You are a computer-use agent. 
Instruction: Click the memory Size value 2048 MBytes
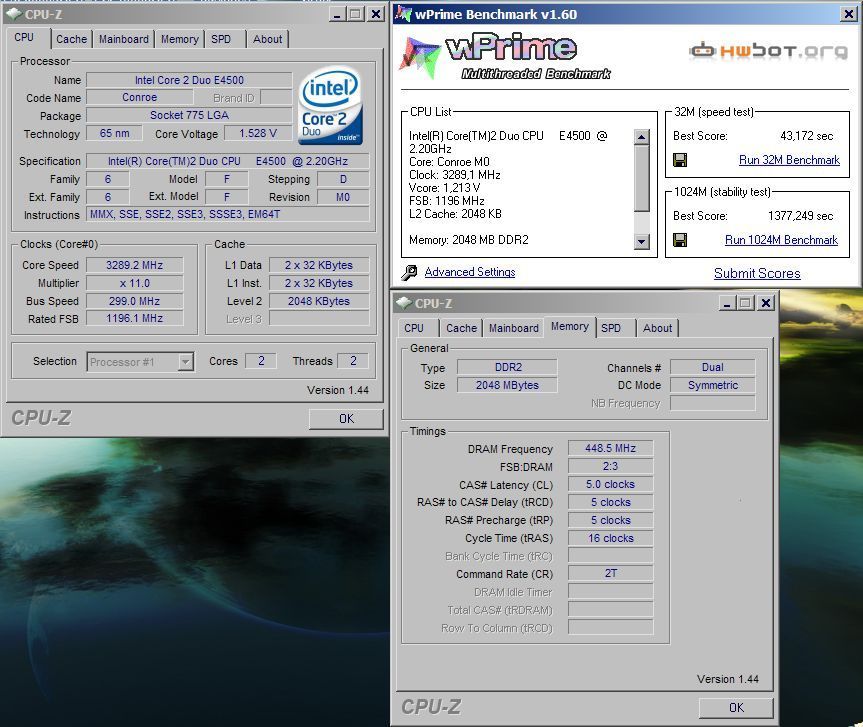pos(507,385)
